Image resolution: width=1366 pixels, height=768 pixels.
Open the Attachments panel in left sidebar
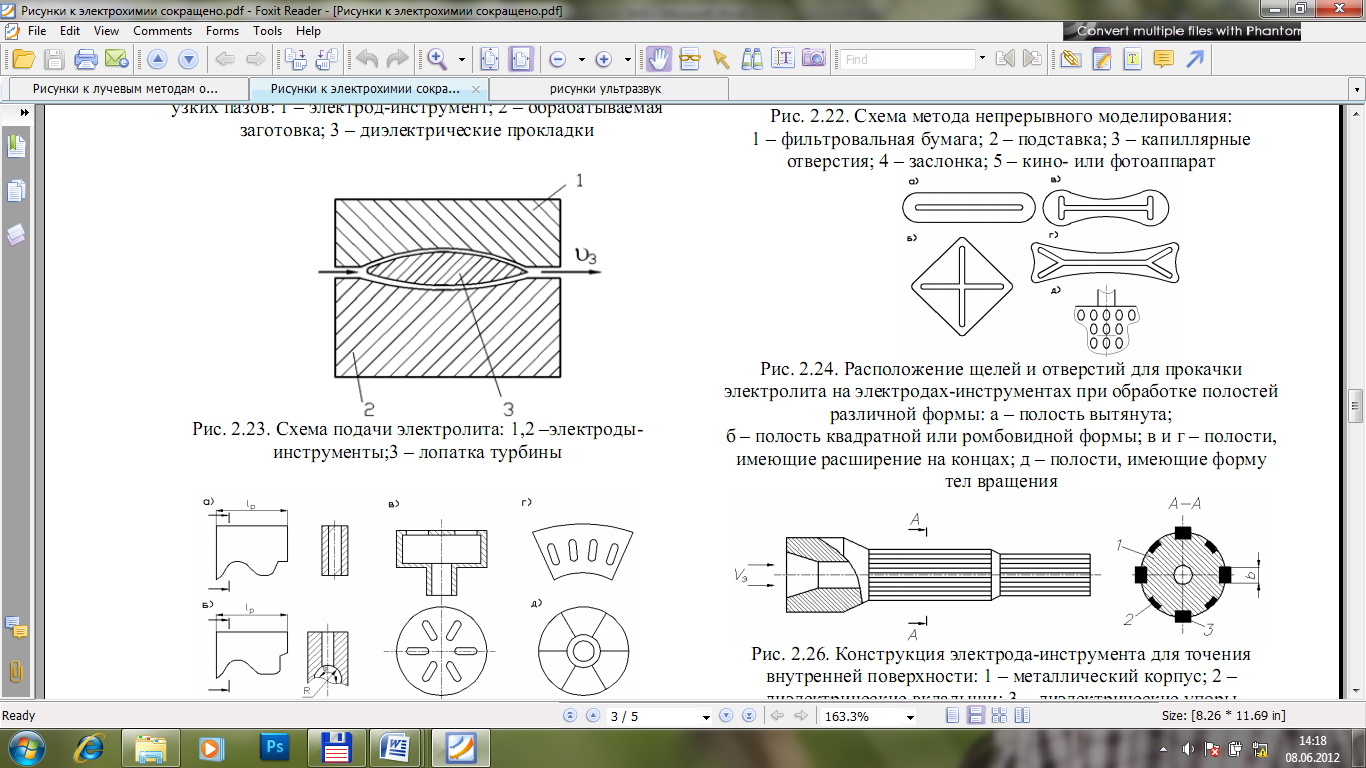pyautogui.click(x=16, y=671)
